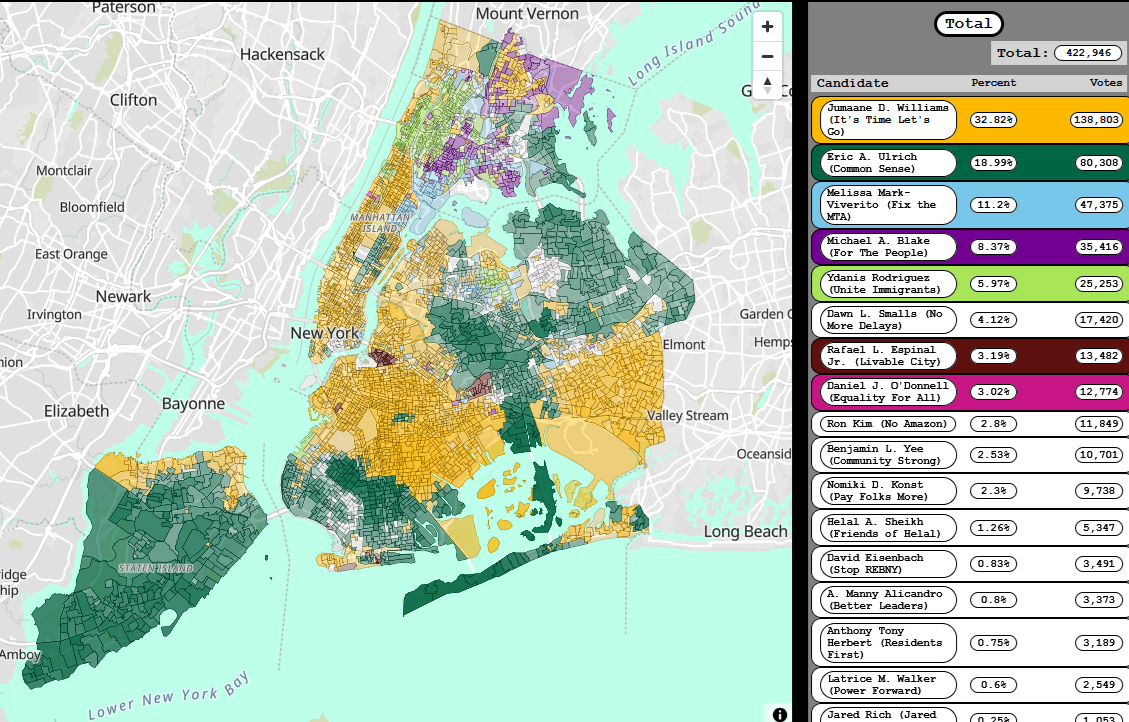
Task: Click Mark-Viverito's 11.2% percent value
Action: pos(994,204)
